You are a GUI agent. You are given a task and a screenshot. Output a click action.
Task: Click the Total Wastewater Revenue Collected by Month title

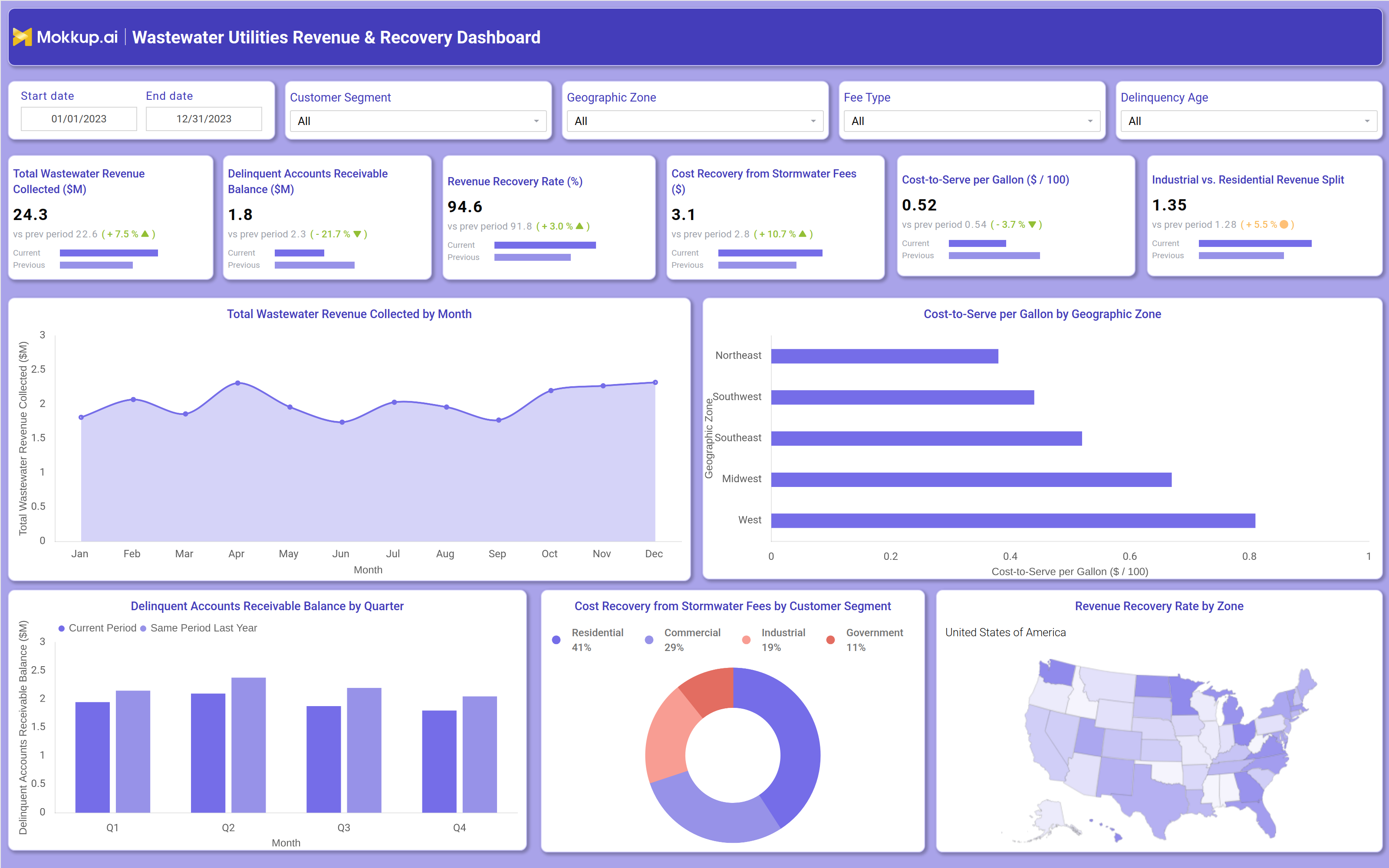pyautogui.click(x=349, y=314)
